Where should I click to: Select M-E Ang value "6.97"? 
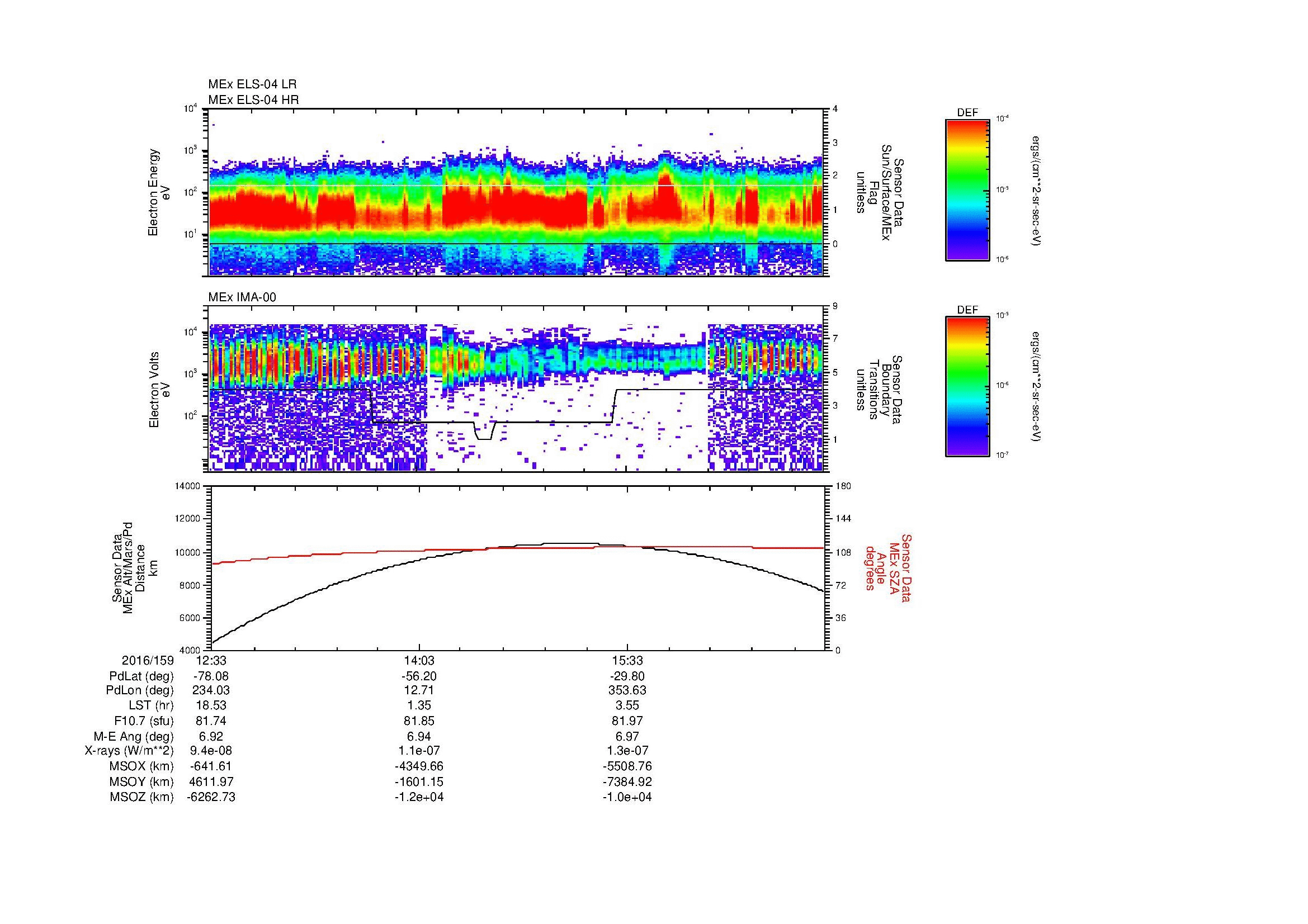tap(627, 736)
